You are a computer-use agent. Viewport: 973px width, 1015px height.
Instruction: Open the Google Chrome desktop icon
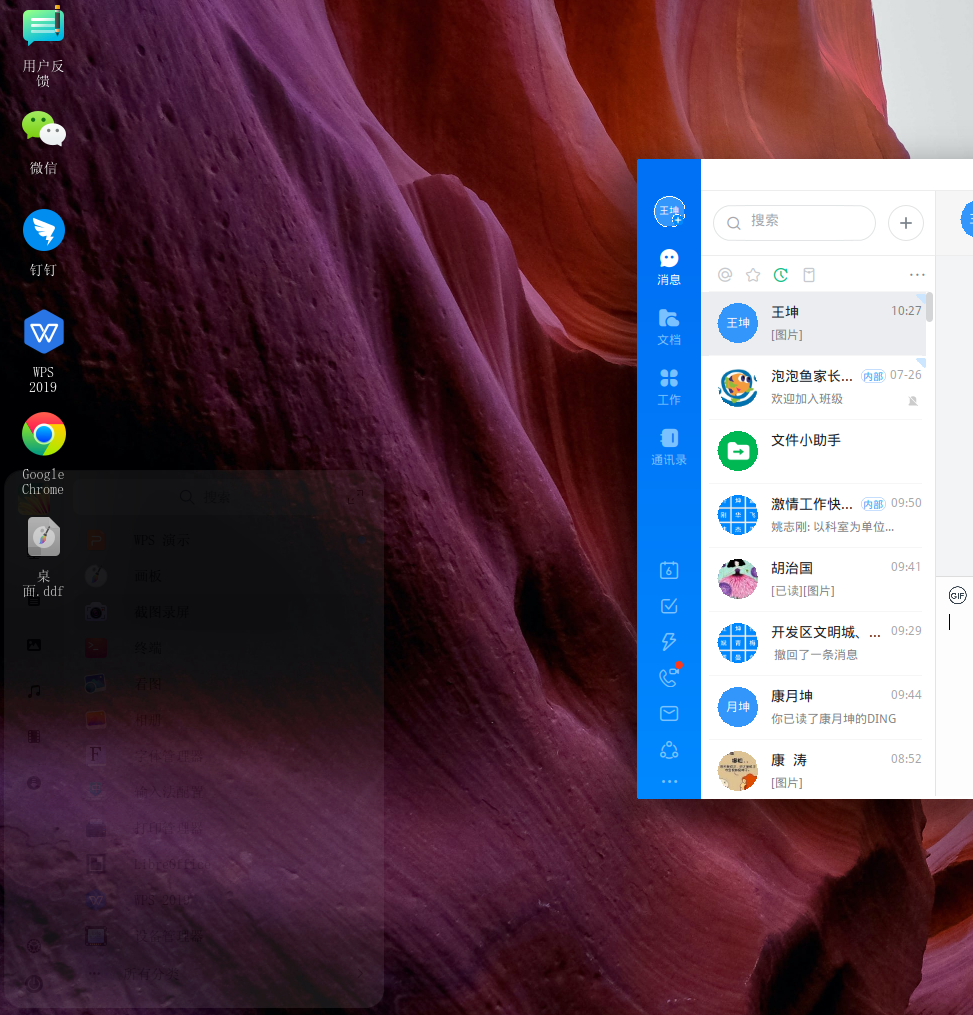pyautogui.click(x=43, y=455)
